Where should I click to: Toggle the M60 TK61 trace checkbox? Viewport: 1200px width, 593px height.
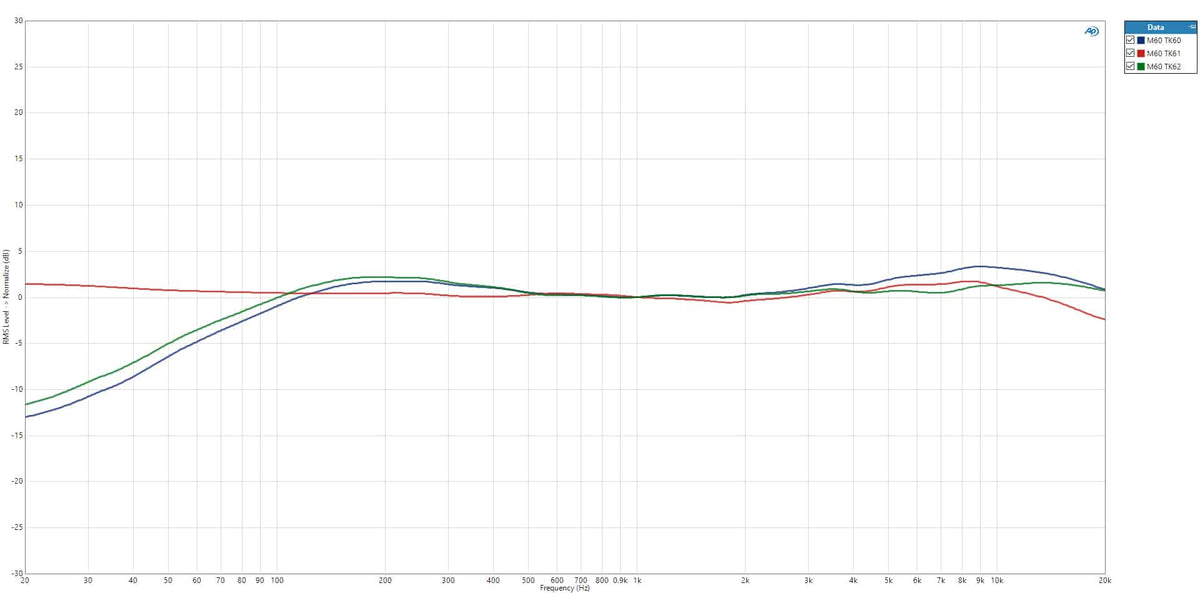[1130, 53]
